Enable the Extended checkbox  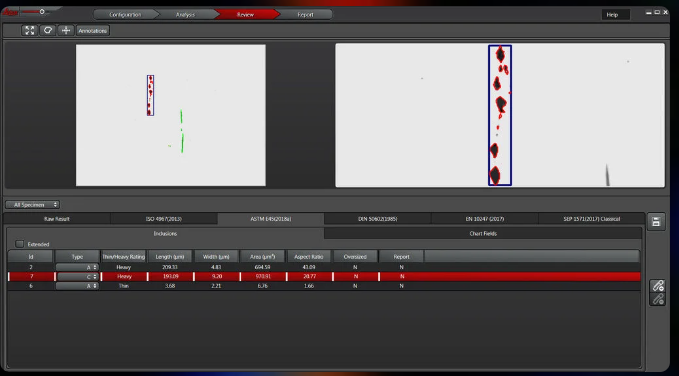[19, 244]
